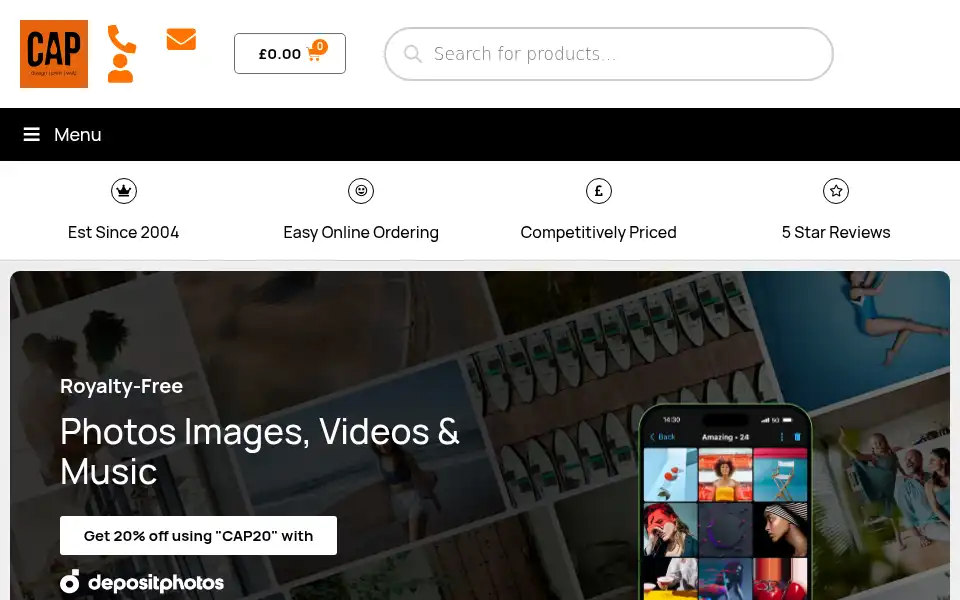
Task: Click the orange phone icon
Action: coord(121,39)
